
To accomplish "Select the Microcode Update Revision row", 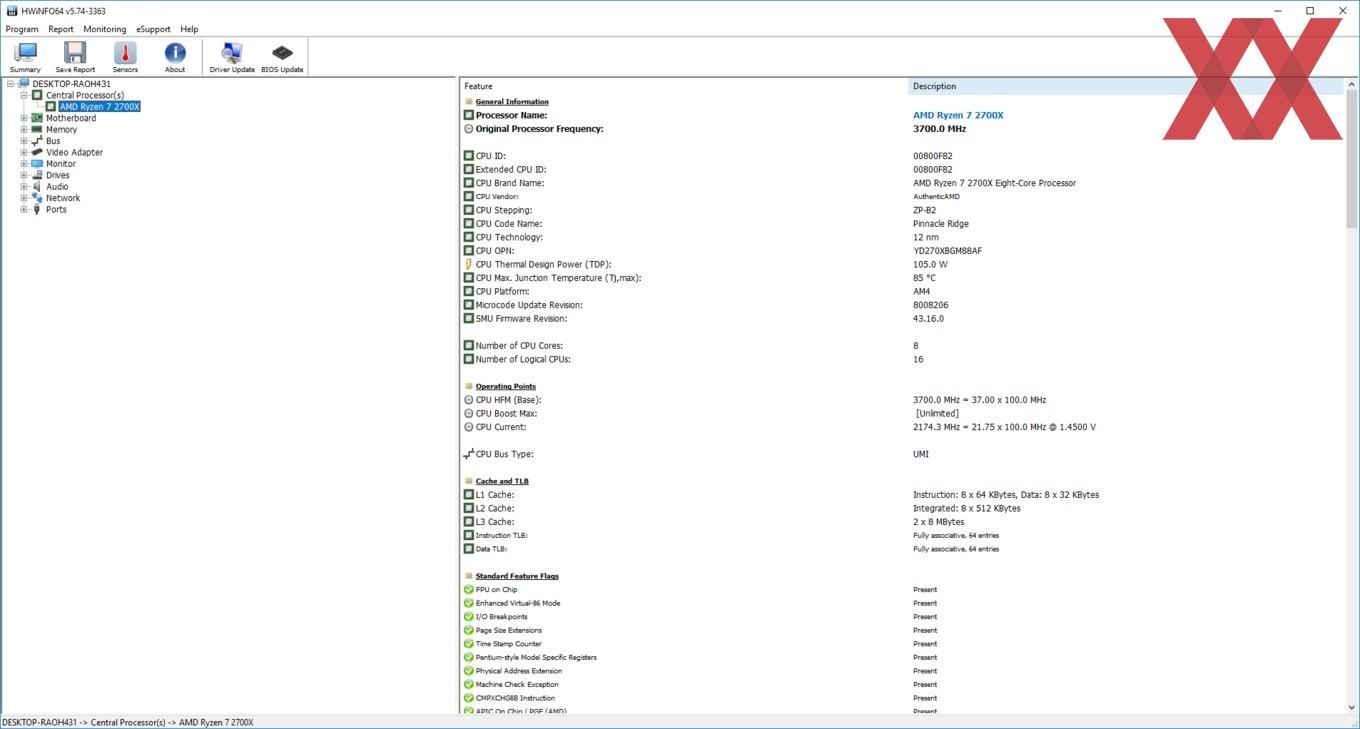I will click(x=902, y=305).
